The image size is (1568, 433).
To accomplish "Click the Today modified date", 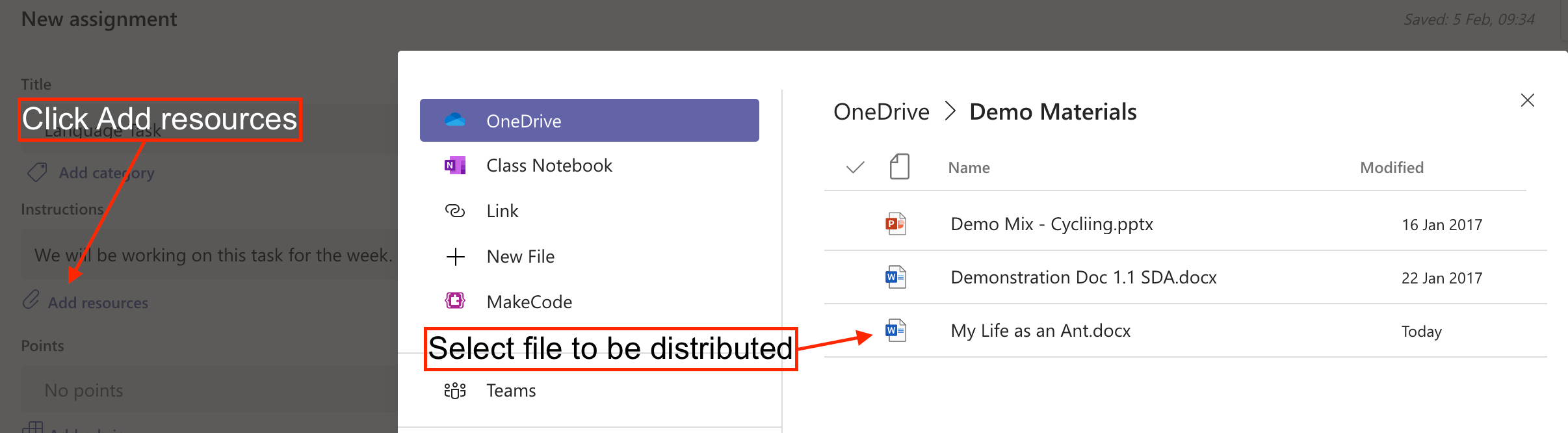I will [1422, 332].
